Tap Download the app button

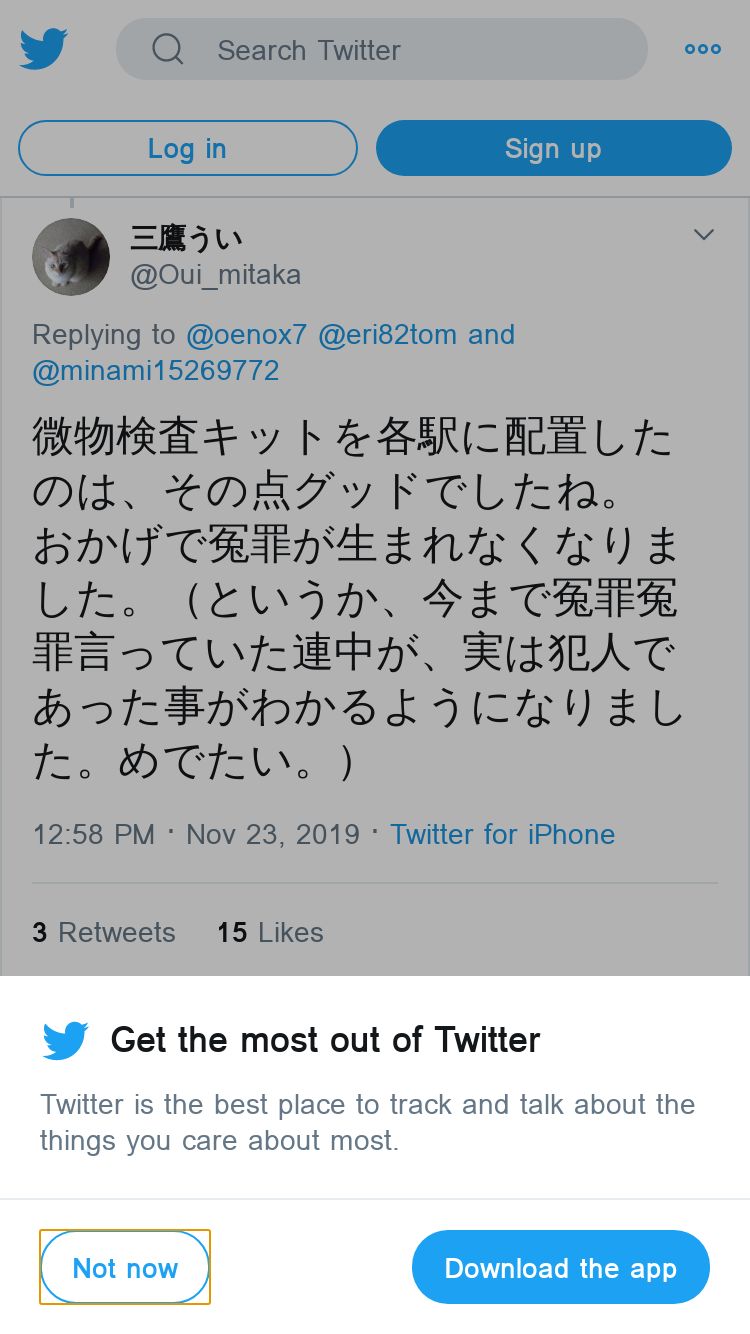[560, 1268]
